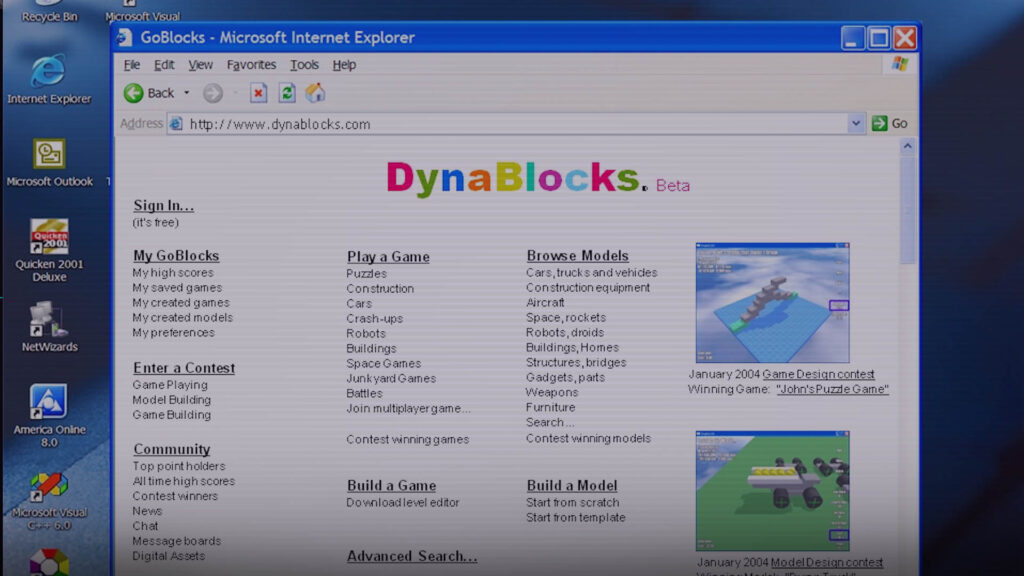Open the Message boards link
Viewport: 1024px width, 576px height.
tap(176, 541)
